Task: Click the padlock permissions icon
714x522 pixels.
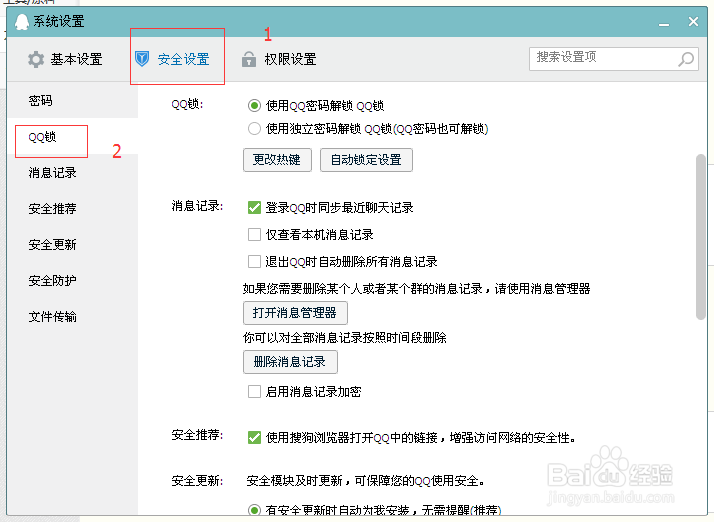Action: 249,59
